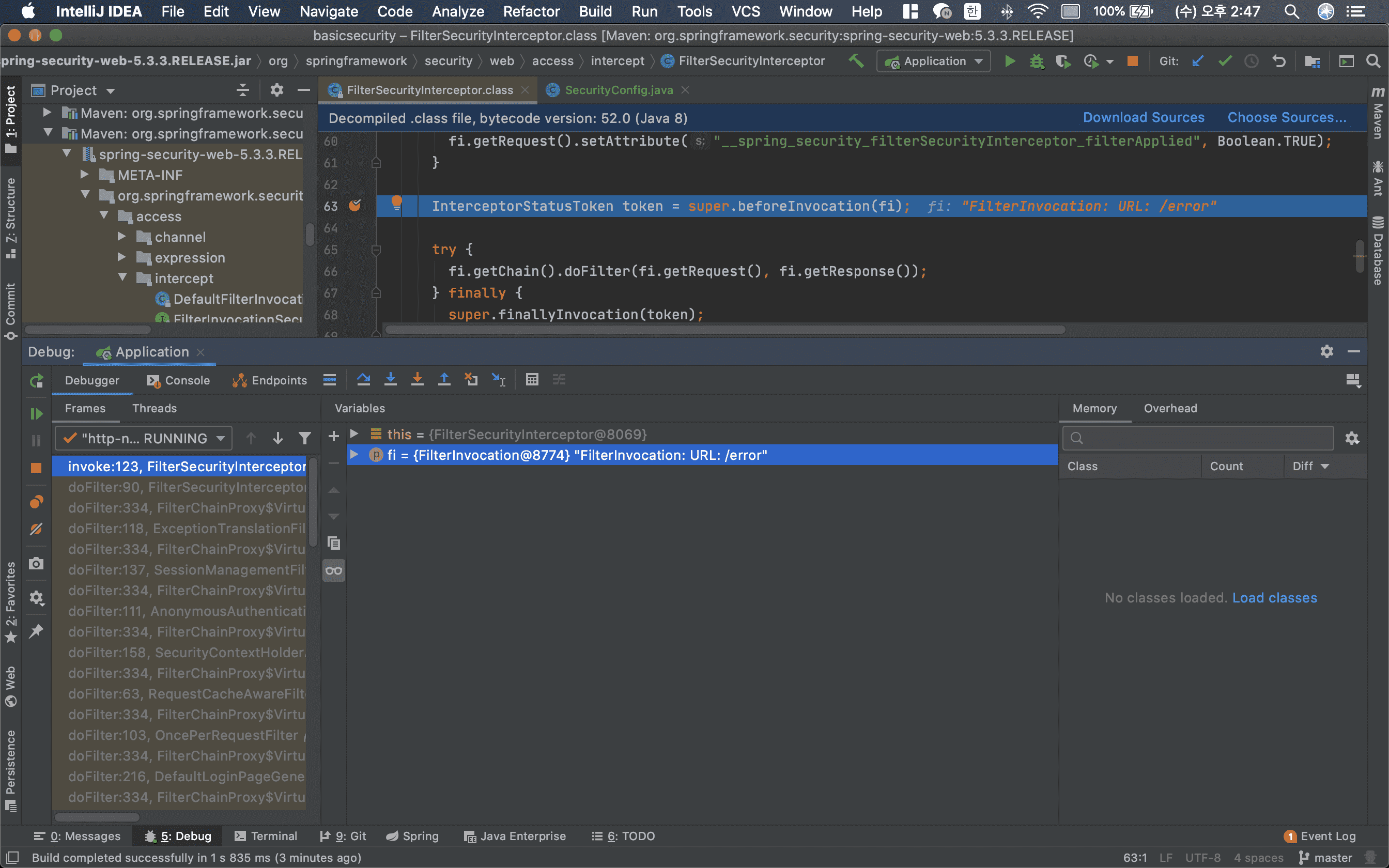This screenshot has width=1389, height=868.
Task: Open the Spring tool window button
Action: tap(412, 836)
